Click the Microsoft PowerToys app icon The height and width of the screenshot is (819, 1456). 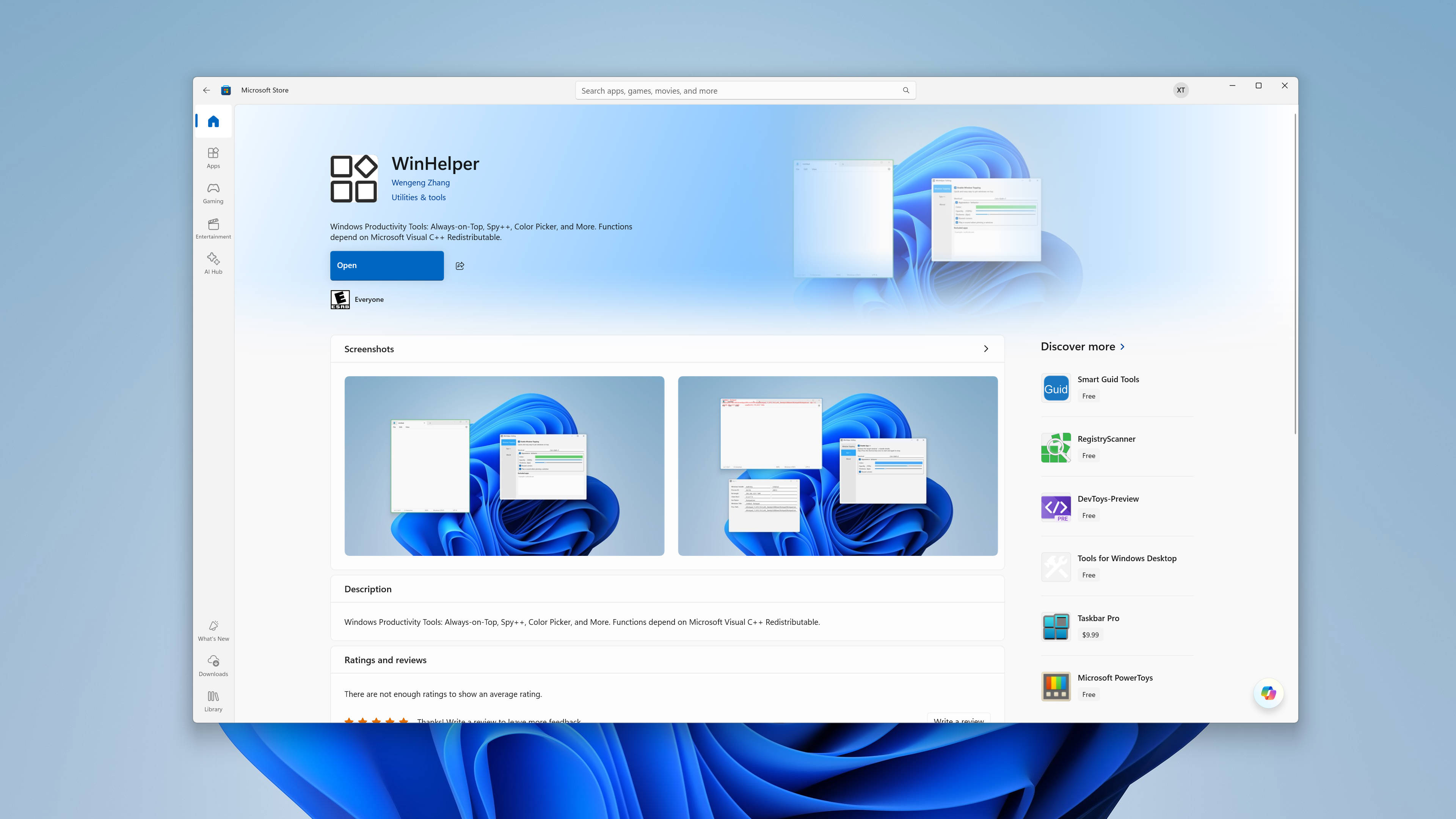1056,686
